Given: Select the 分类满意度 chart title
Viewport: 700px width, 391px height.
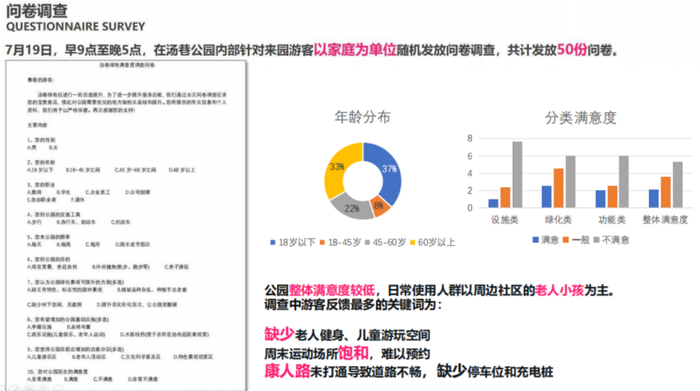Looking at the screenshot, I should tap(580, 118).
